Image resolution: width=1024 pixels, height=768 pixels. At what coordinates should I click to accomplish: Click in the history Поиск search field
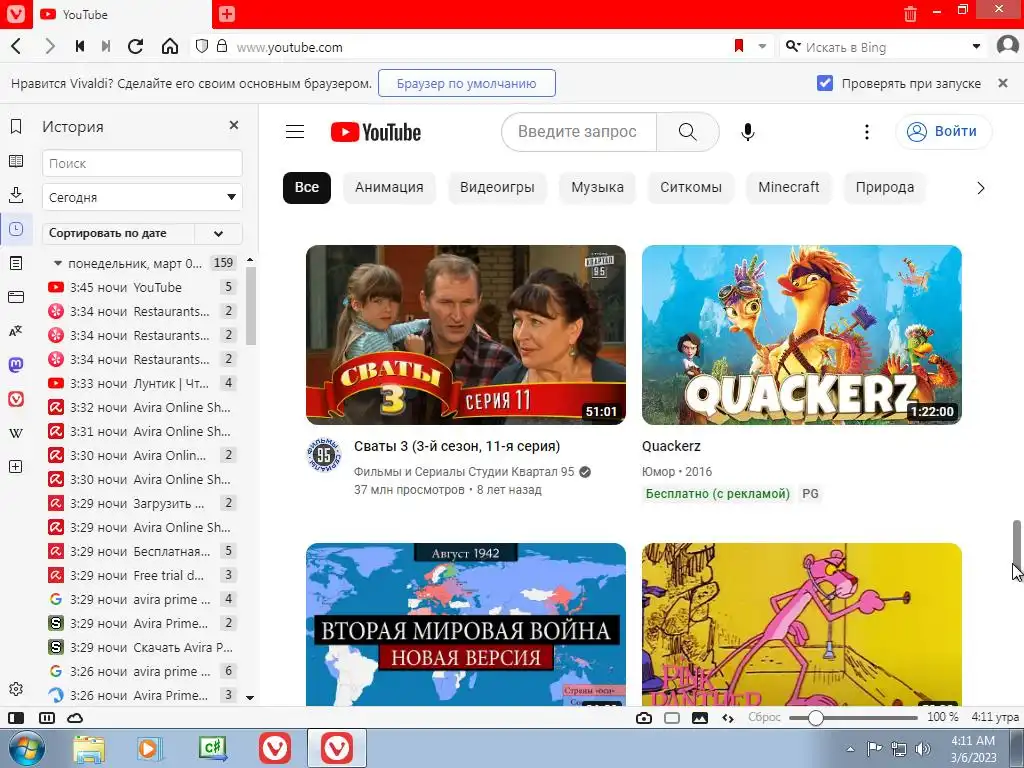(142, 163)
